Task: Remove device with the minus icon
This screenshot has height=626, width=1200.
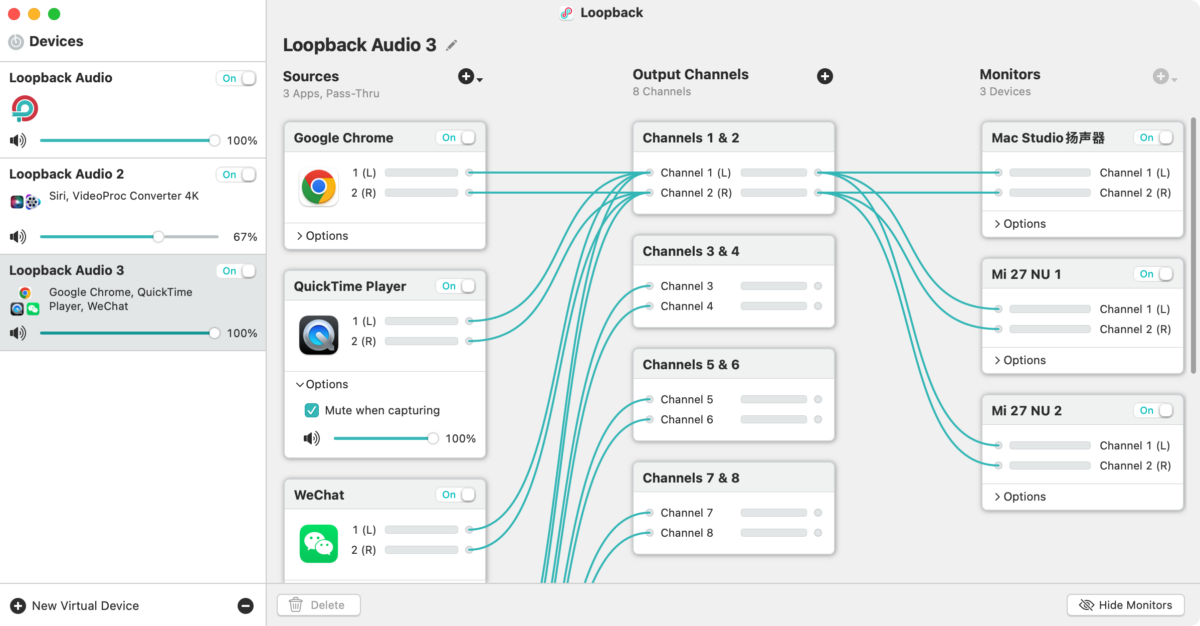Action: (x=245, y=606)
